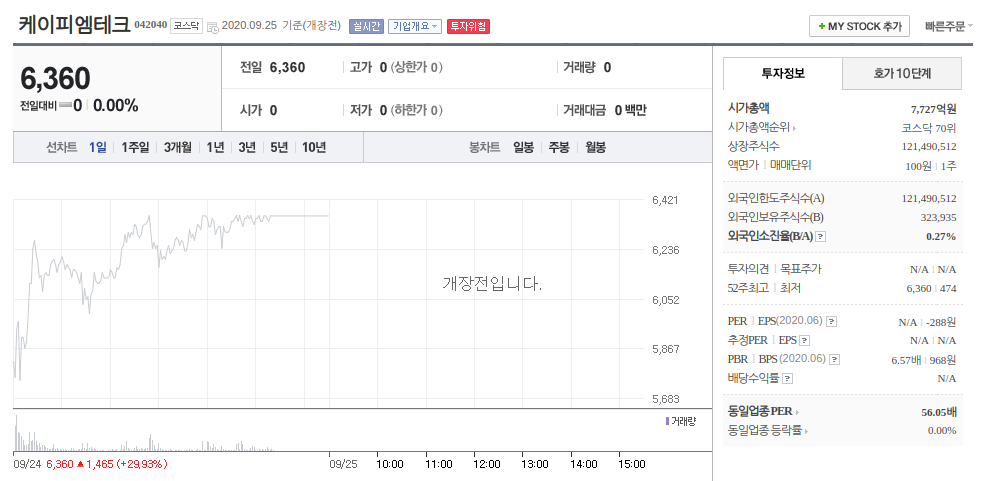Follow the 시가총액순위 arrow link
The width and height of the screenshot is (990, 481).
point(761,128)
